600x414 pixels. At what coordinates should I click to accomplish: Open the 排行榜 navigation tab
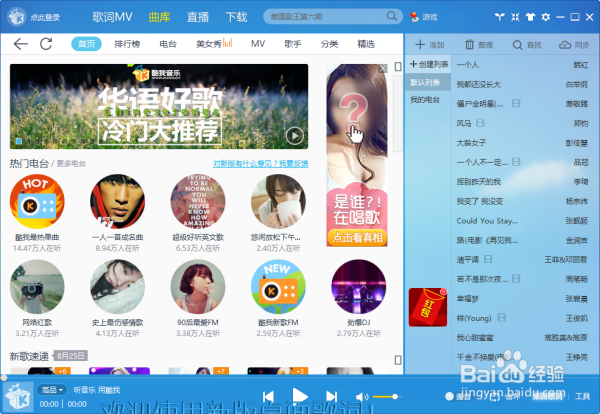click(127, 44)
